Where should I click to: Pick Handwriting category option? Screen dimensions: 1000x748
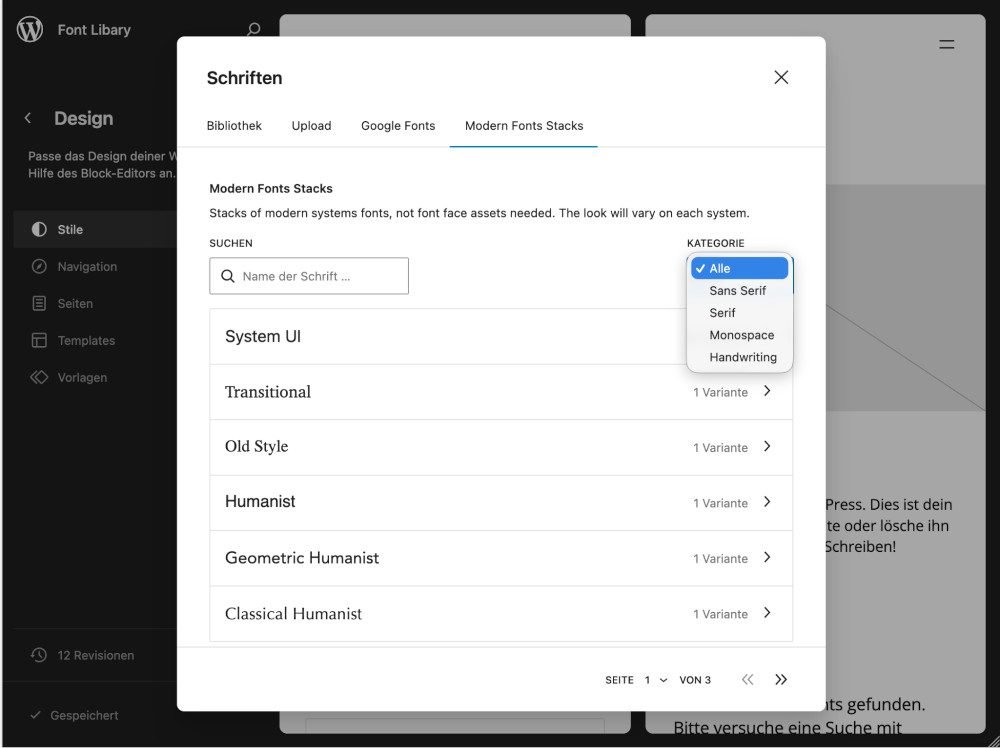tap(742, 357)
